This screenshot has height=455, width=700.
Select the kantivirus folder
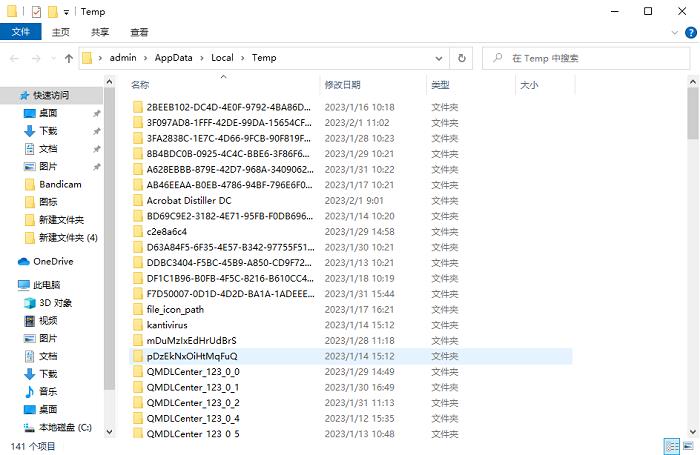tap(167, 325)
